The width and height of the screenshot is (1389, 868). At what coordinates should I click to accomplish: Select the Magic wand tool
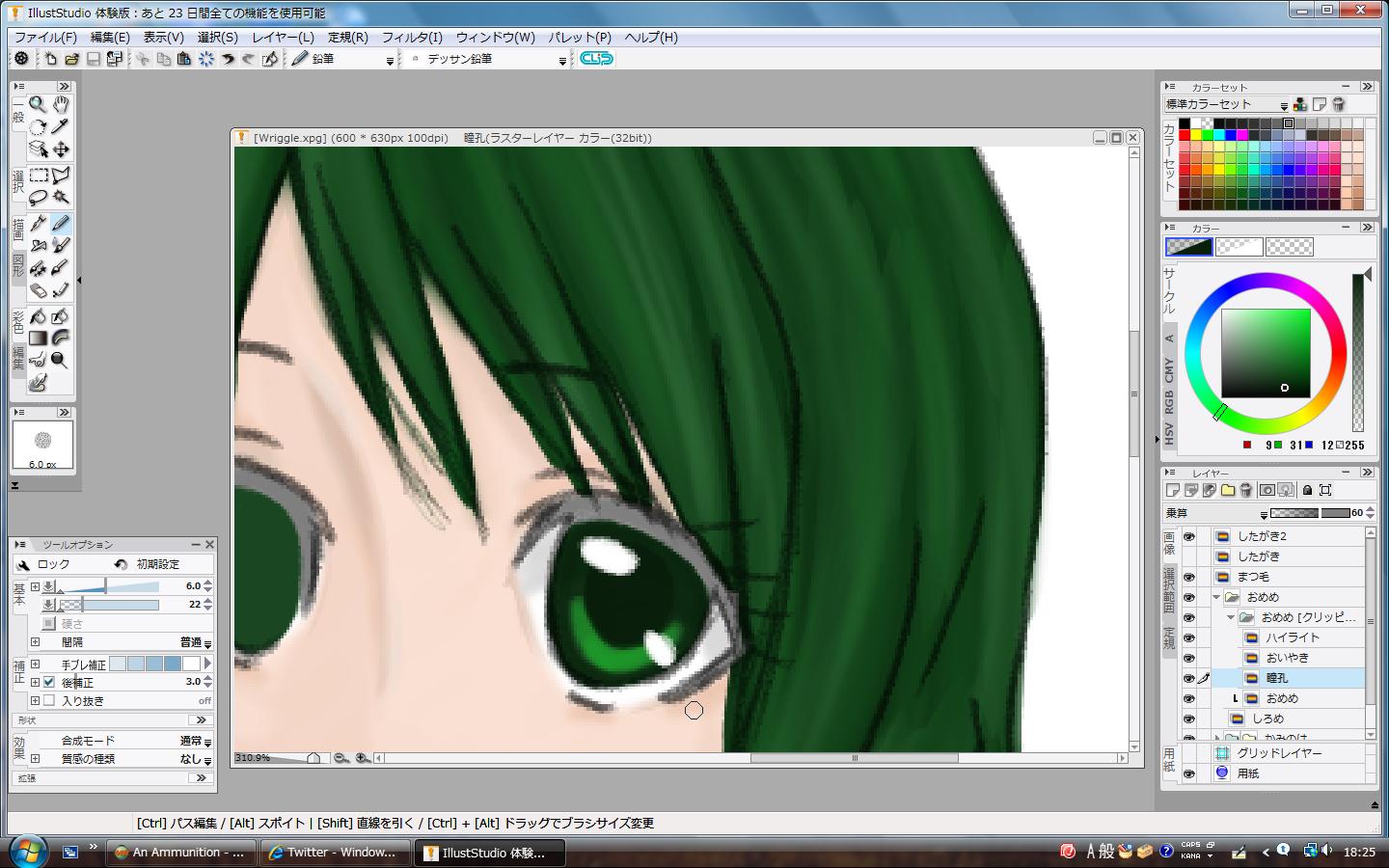coord(61,198)
